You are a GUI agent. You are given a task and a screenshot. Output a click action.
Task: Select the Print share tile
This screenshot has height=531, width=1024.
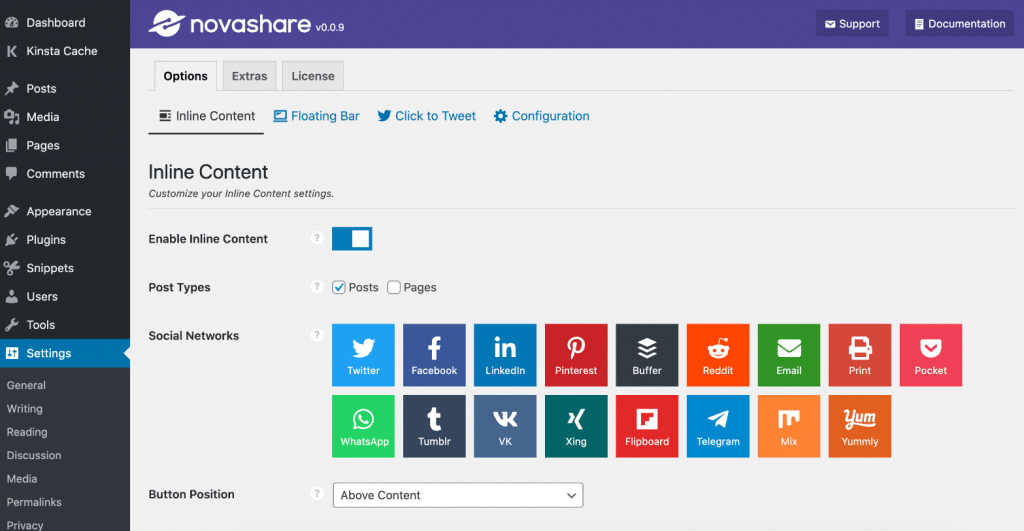coord(859,355)
